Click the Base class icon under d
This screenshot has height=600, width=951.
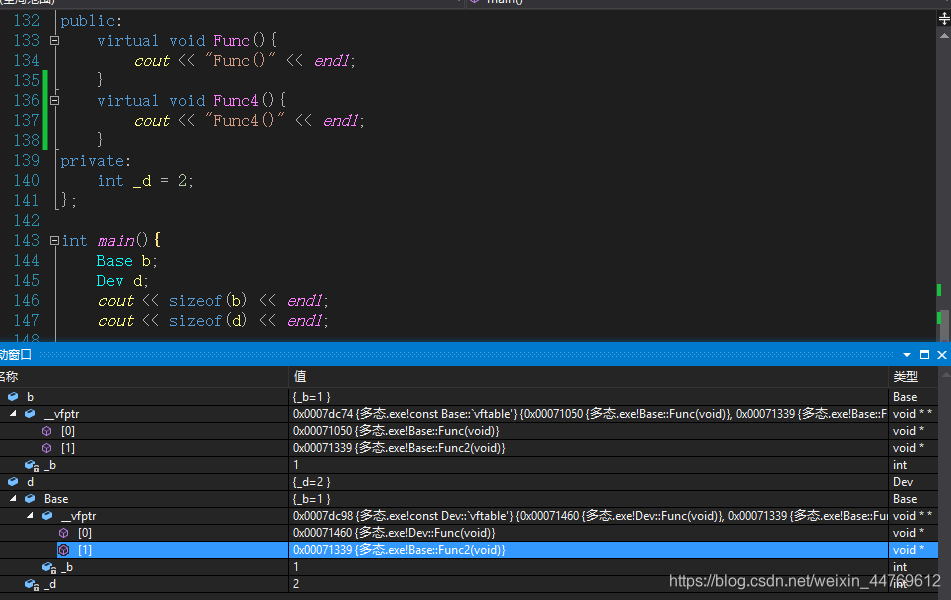30,499
